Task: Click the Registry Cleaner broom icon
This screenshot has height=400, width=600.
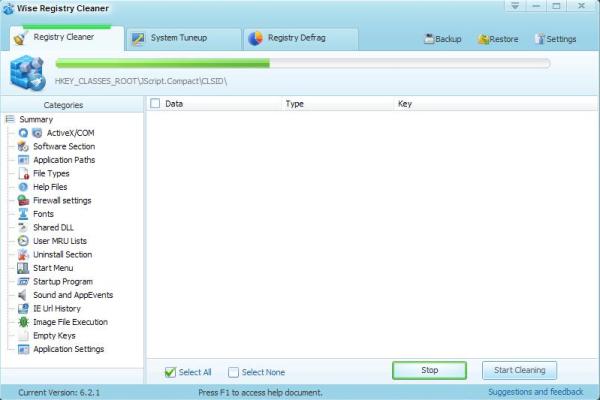Action: point(20,38)
